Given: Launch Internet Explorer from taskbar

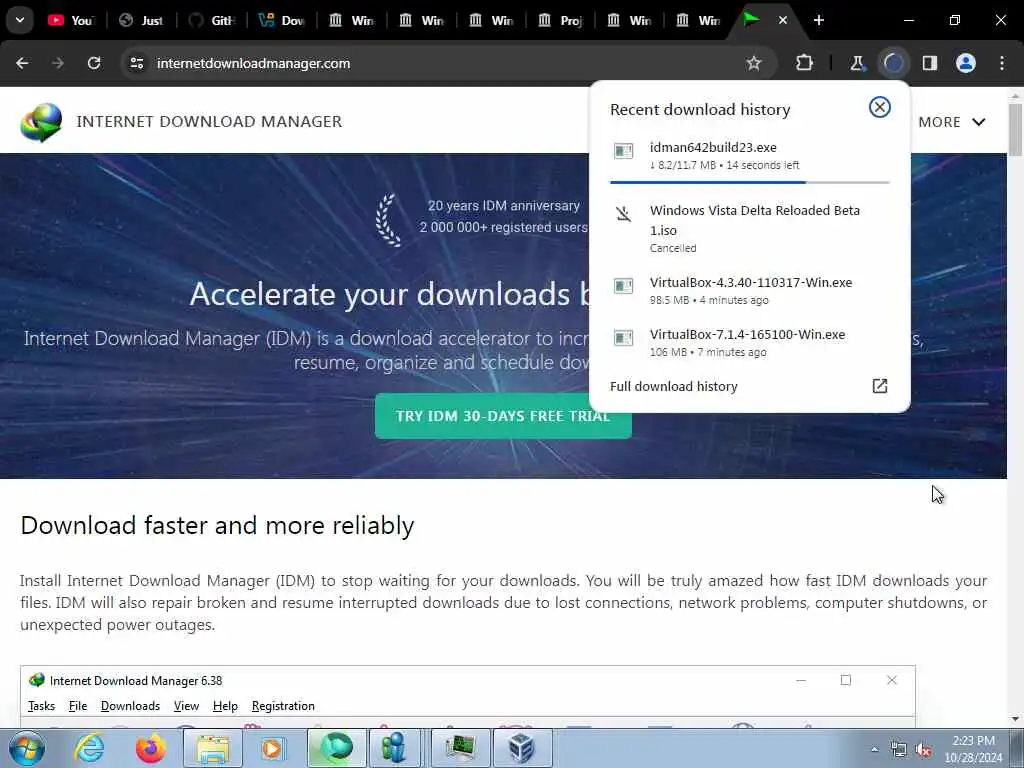Looking at the screenshot, I should click(88, 748).
